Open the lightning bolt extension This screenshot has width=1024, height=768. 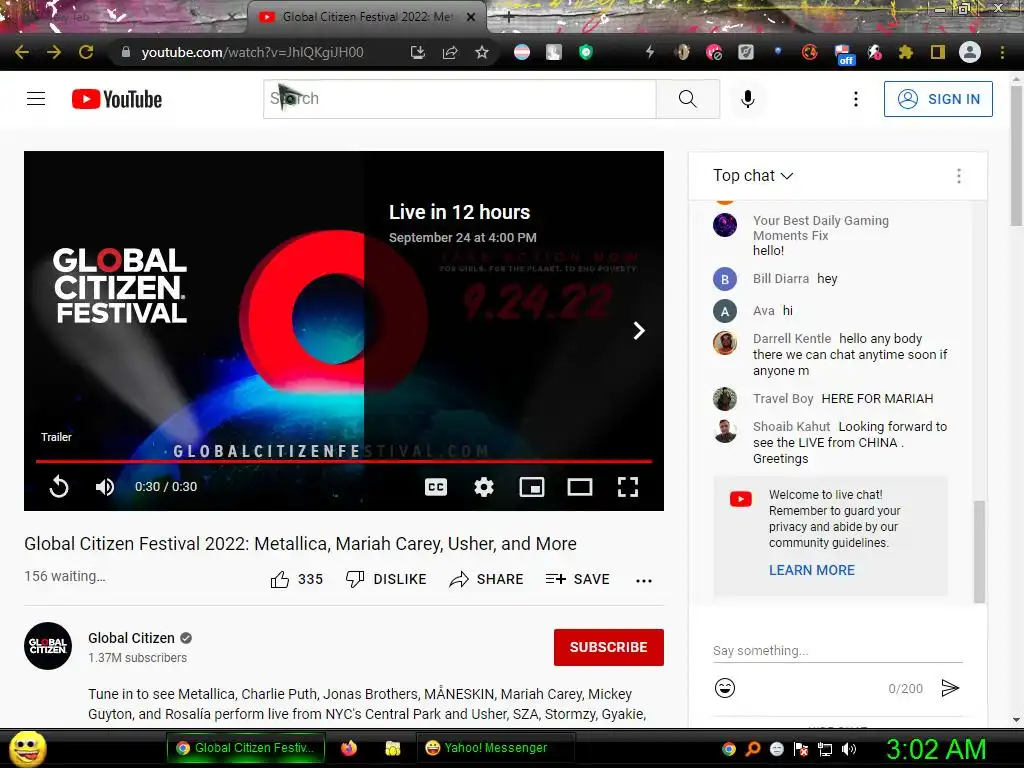650,52
